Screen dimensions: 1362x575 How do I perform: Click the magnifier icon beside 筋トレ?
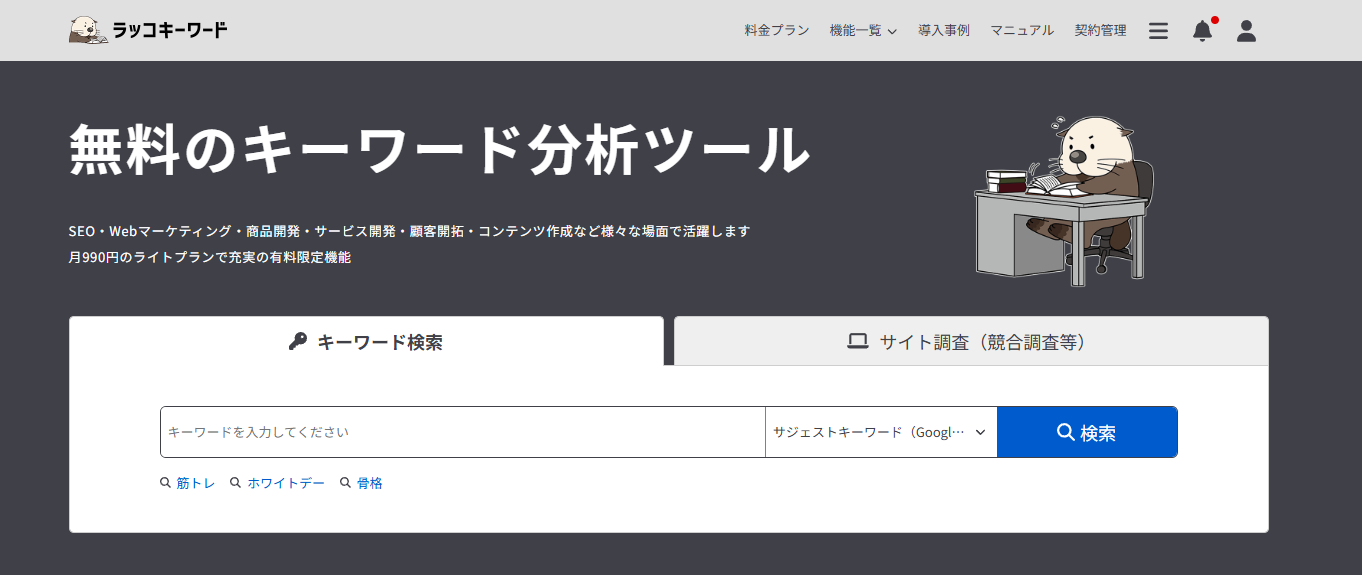165,483
